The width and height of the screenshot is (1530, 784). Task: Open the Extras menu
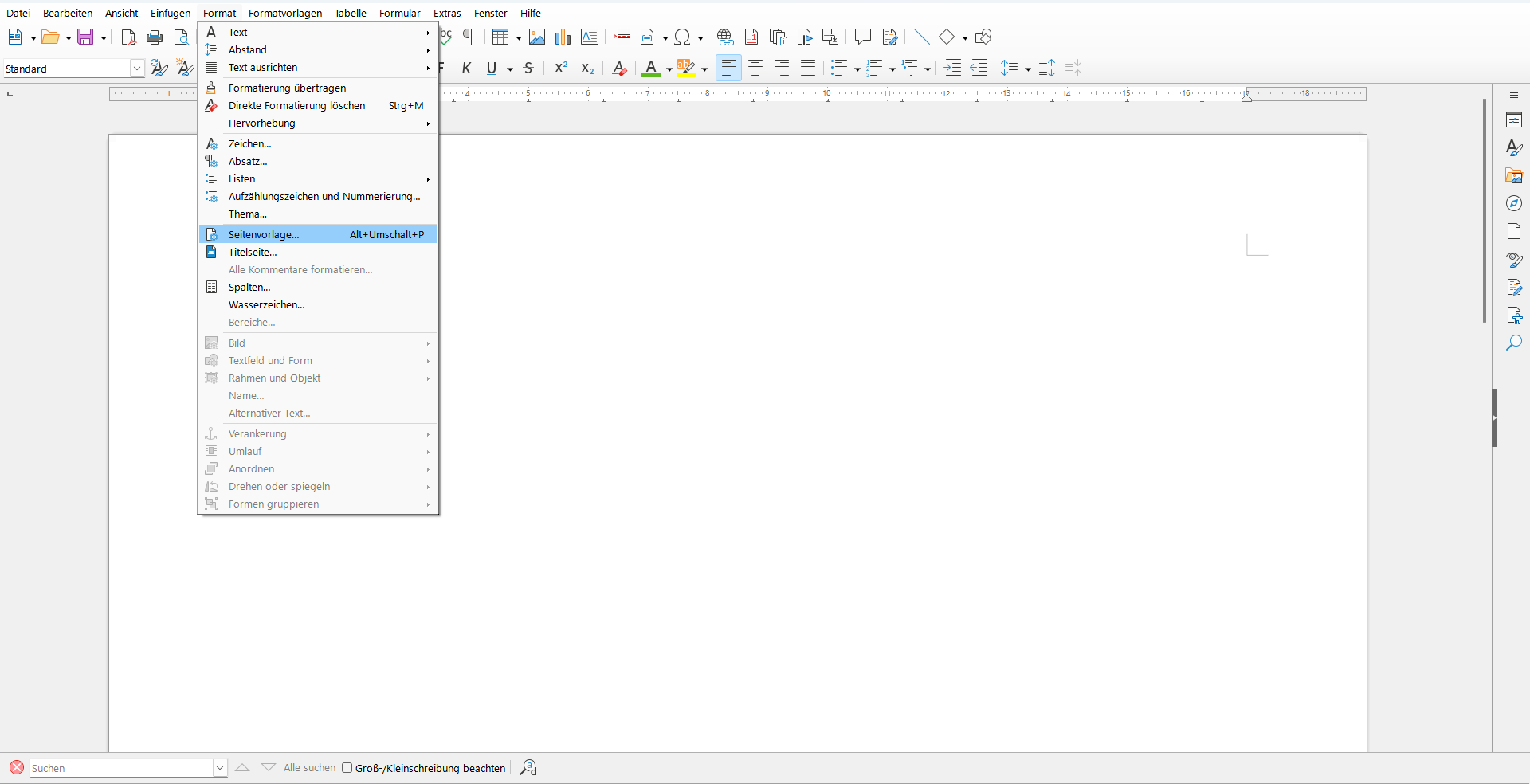pos(447,13)
